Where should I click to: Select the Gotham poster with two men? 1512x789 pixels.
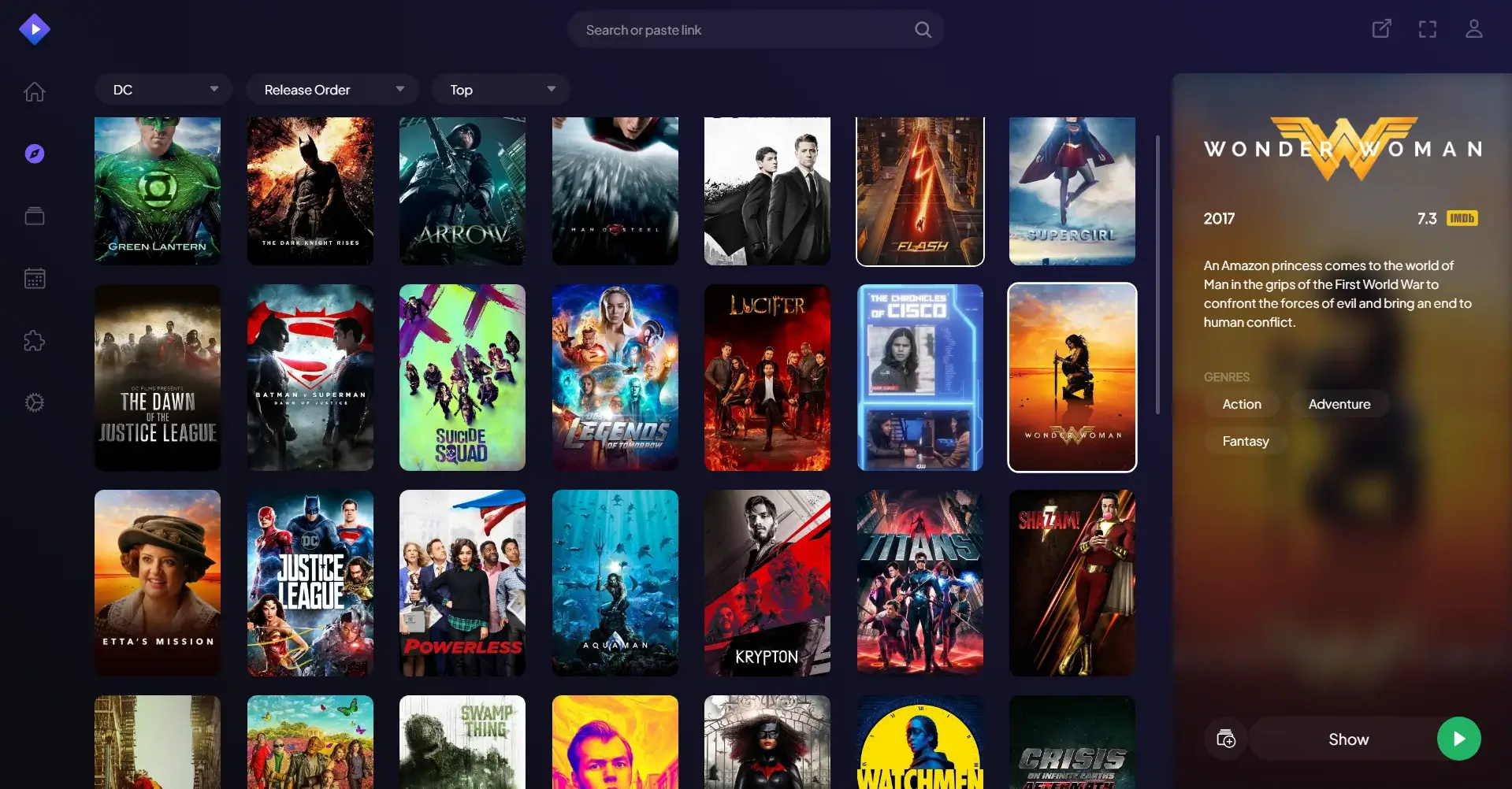click(x=767, y=191)
